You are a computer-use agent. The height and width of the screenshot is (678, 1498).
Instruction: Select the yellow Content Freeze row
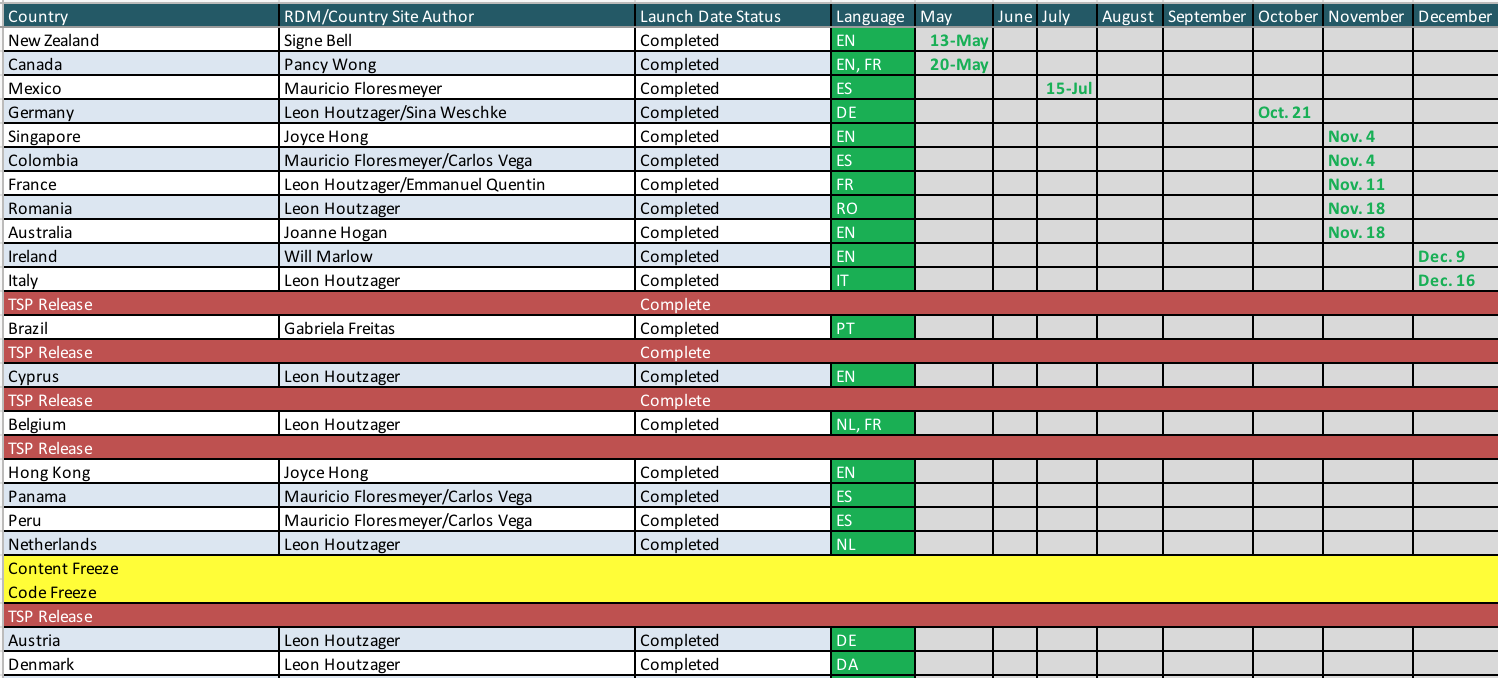click(x=62, y=568)
